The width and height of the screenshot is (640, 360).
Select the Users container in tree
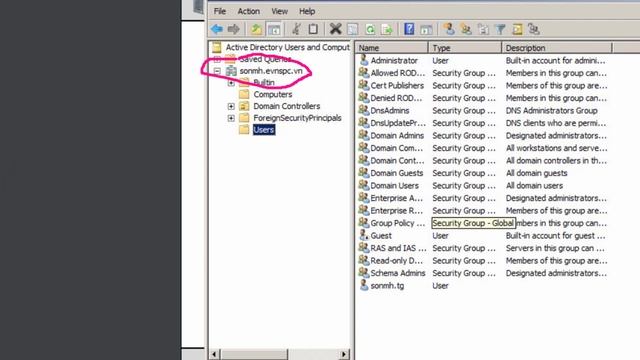click(264, 130)
